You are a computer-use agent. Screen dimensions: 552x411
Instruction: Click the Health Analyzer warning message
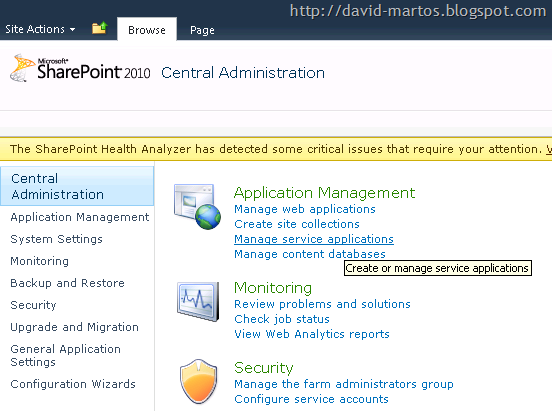pyautogui.click(x=276, y=149)
